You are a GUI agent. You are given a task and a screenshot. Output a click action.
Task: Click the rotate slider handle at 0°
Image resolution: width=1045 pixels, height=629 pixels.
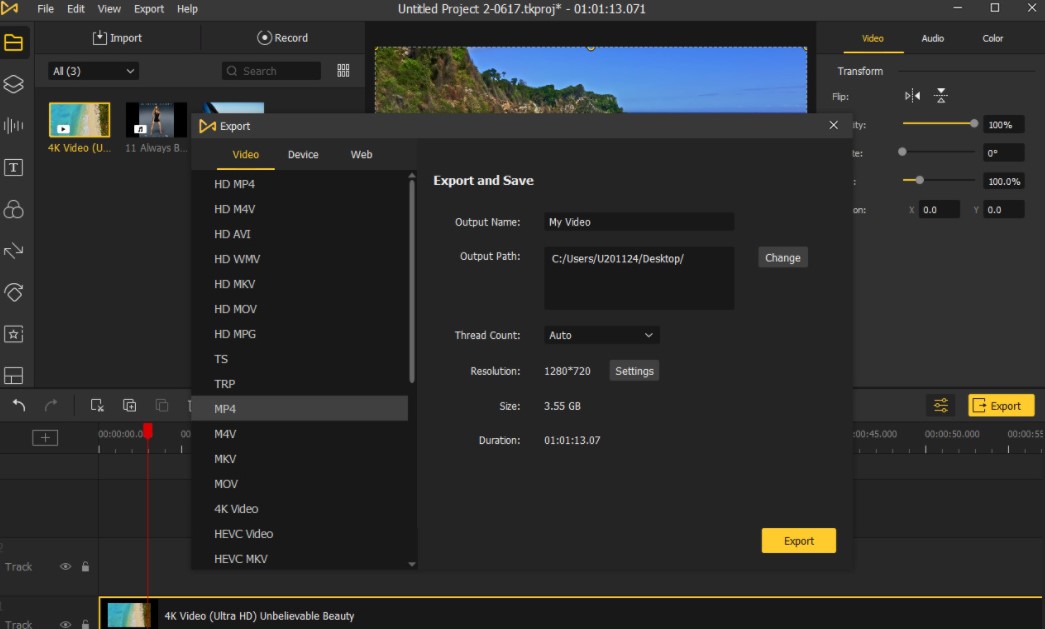pyautogui.click(x=902, y=152)
